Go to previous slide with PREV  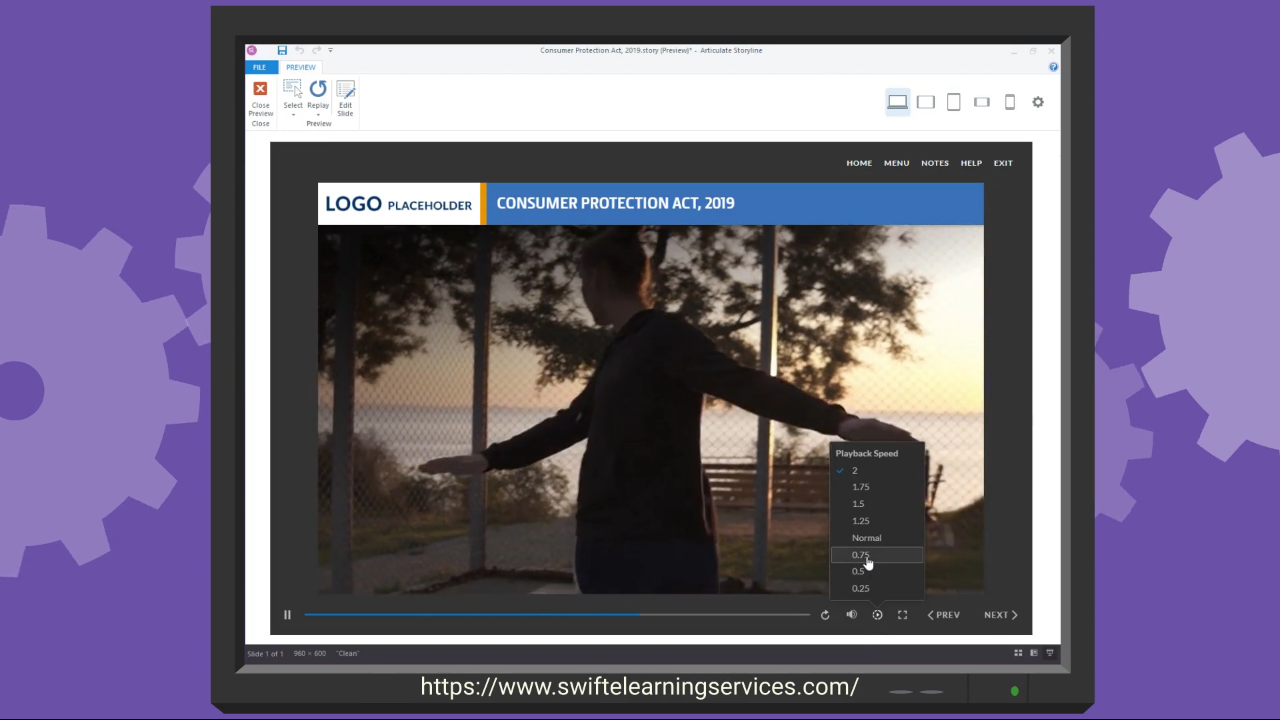coord(943,615)
